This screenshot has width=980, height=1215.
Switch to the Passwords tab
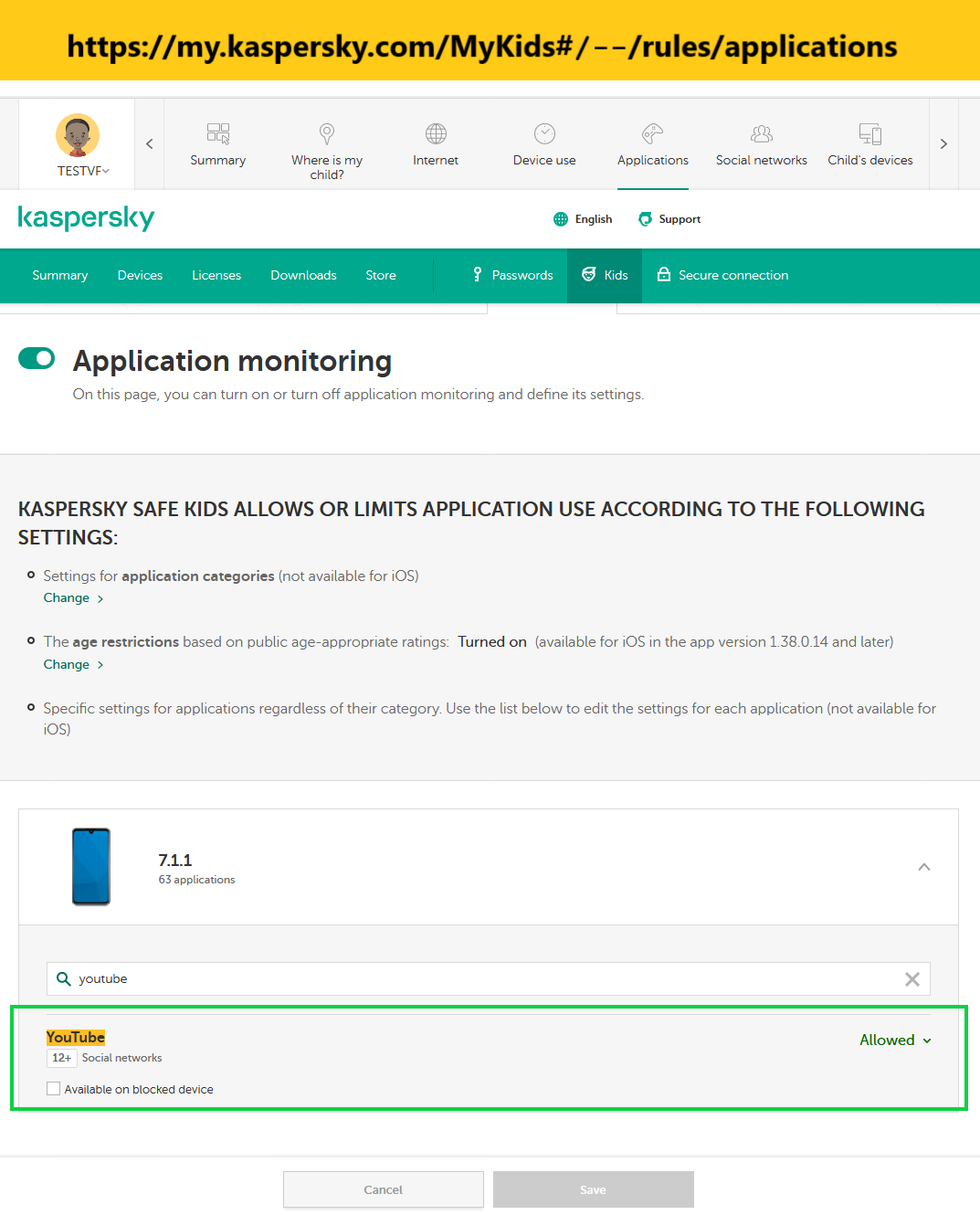[512, 275]
